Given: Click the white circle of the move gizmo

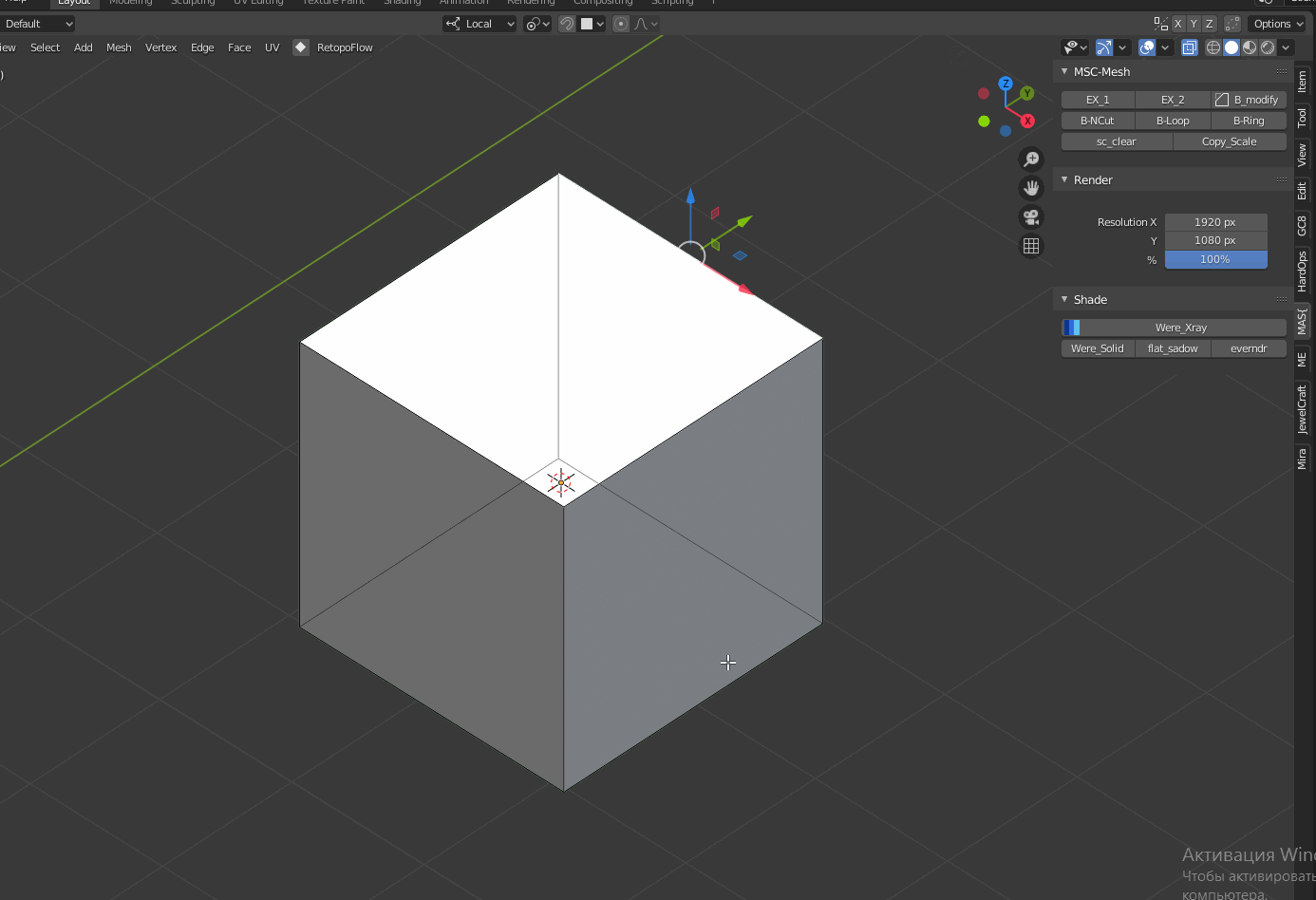Looking at the screenshot, I should tap(691, 254).
